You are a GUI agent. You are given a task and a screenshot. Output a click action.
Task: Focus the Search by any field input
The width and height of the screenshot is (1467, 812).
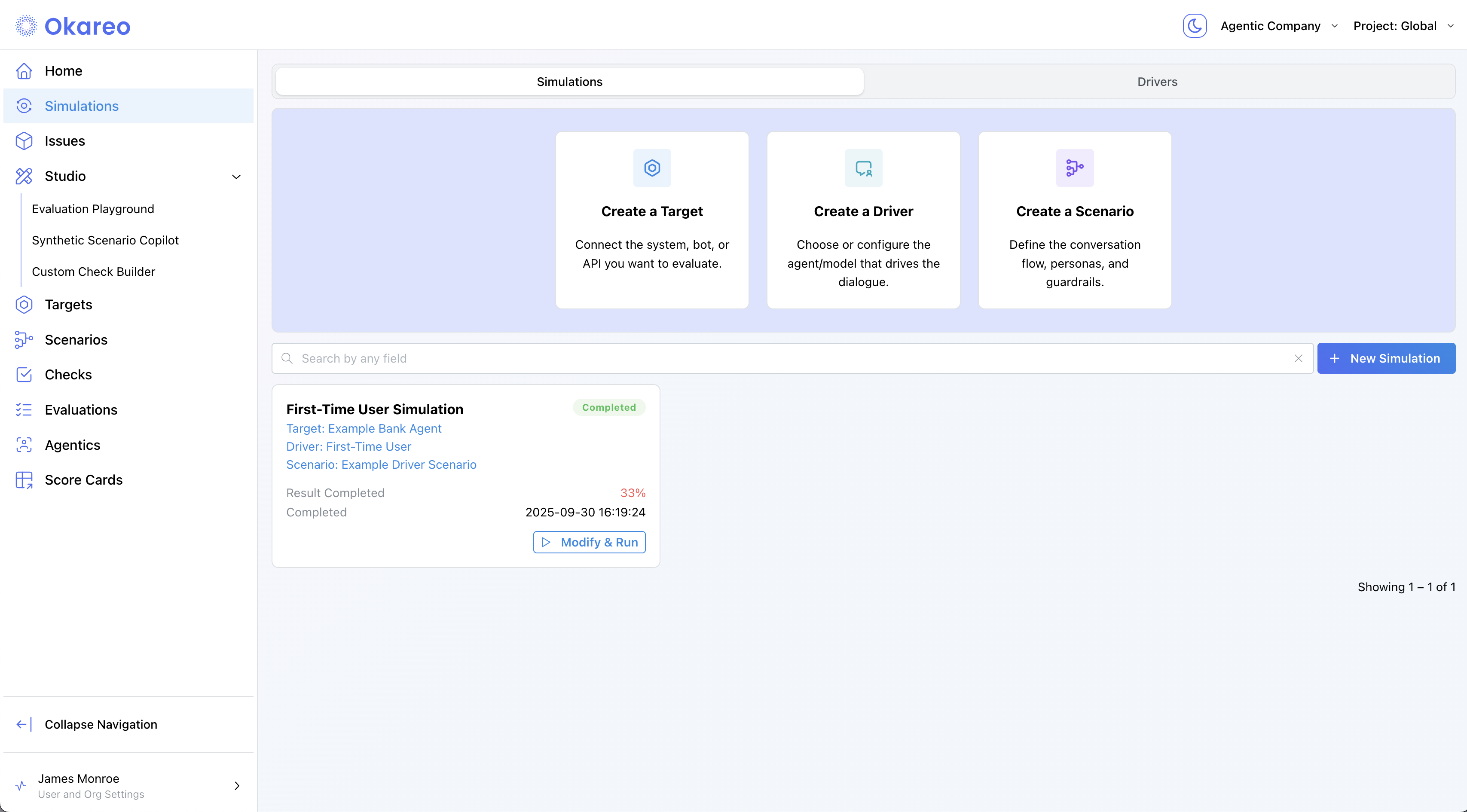(792, 358)
